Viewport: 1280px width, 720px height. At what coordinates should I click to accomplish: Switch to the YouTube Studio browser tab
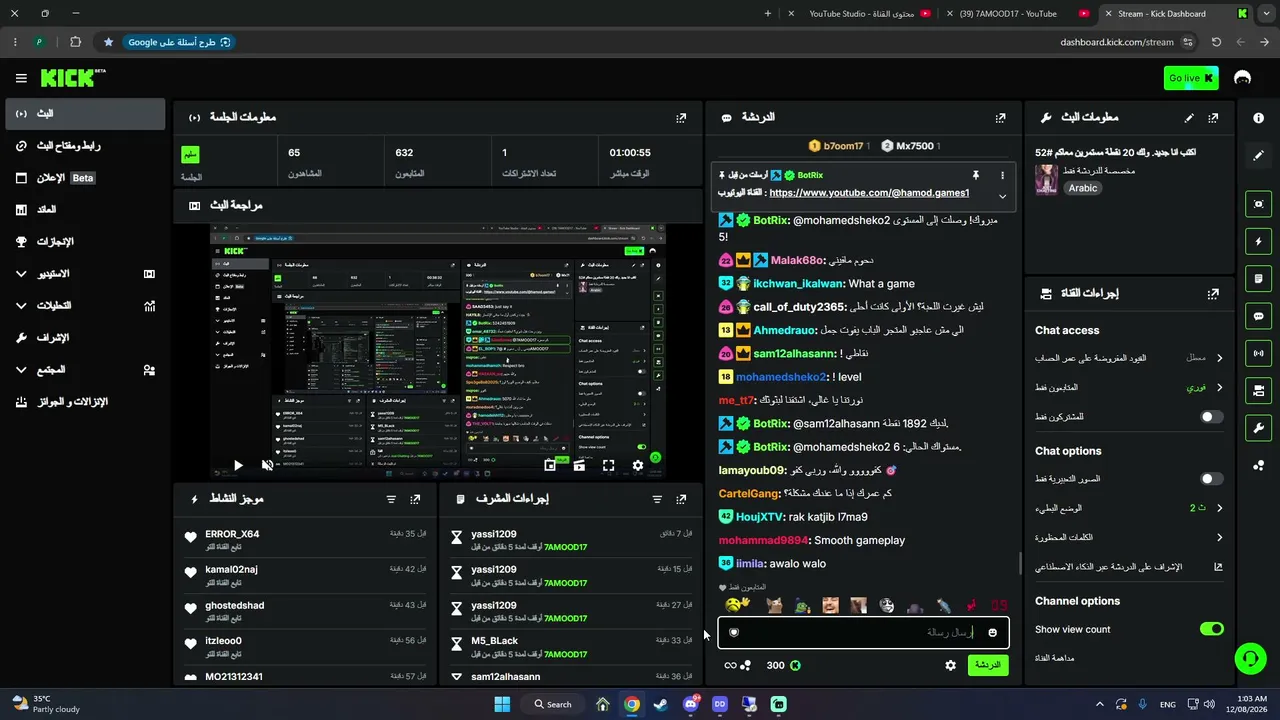pos(861,14)
